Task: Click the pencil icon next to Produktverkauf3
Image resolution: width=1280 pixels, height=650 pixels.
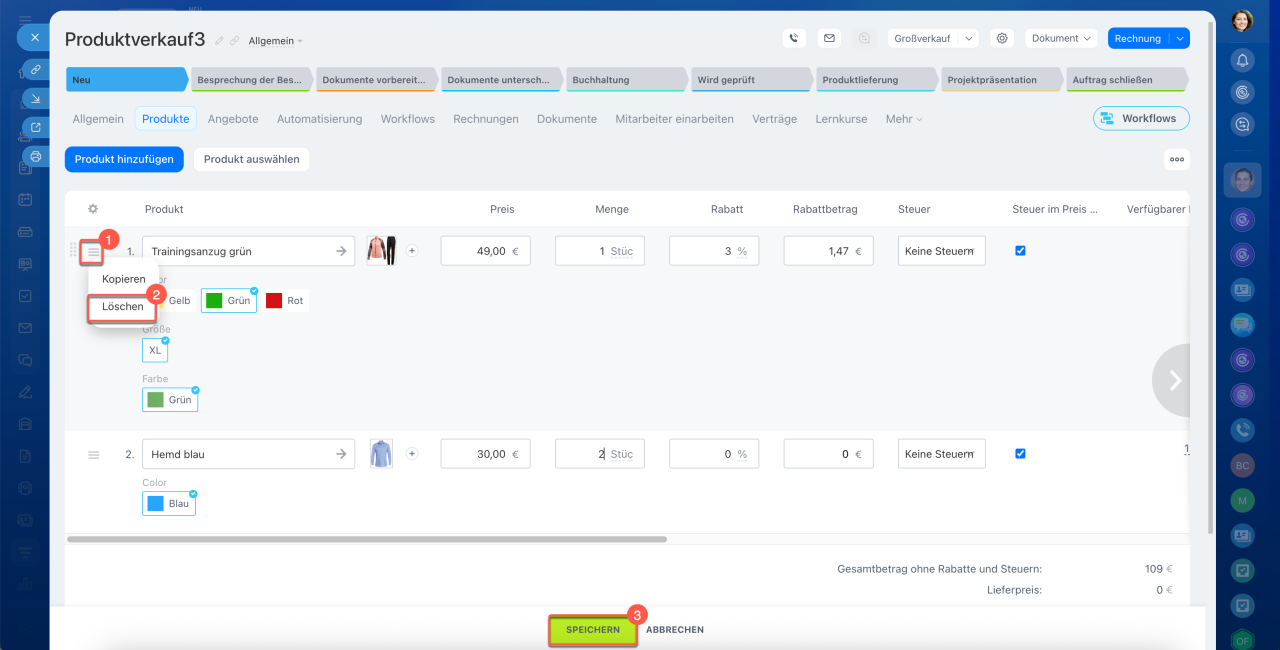Action: pyautogui.click(x=219, y=41)
